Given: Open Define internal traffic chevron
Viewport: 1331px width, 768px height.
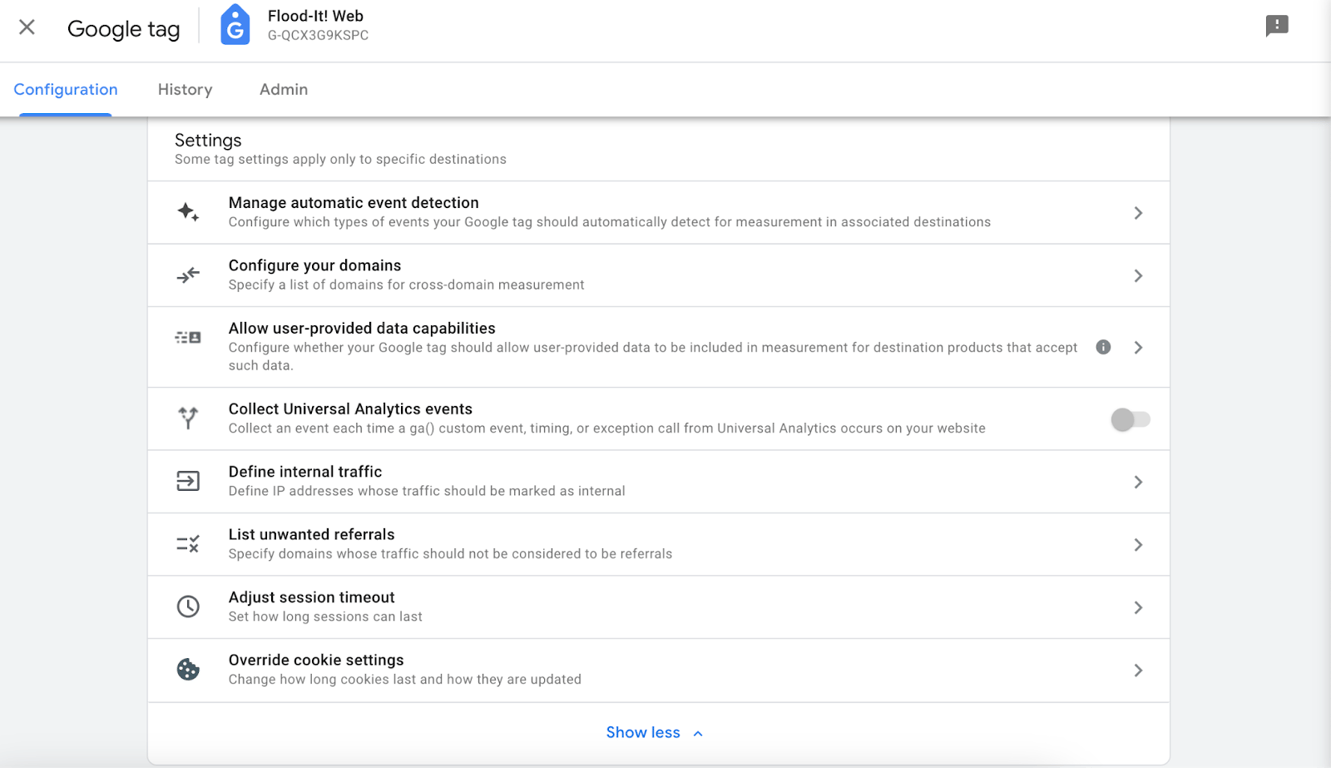Looking at the screenshot, I should point(1138,482).
